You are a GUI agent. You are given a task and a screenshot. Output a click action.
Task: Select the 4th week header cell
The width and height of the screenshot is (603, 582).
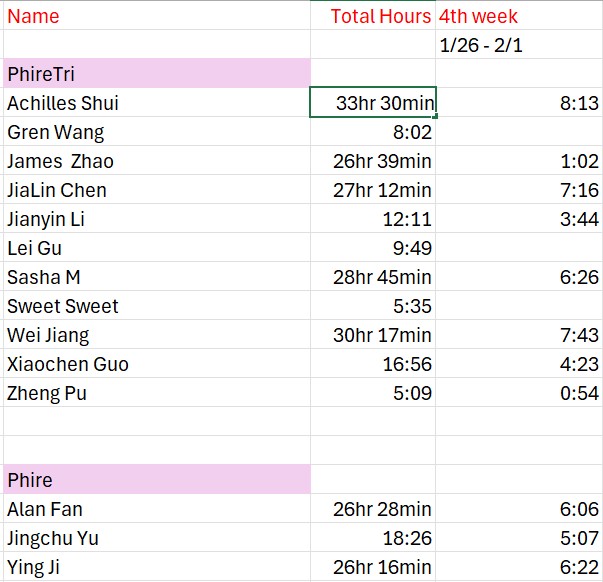point(479,16)
